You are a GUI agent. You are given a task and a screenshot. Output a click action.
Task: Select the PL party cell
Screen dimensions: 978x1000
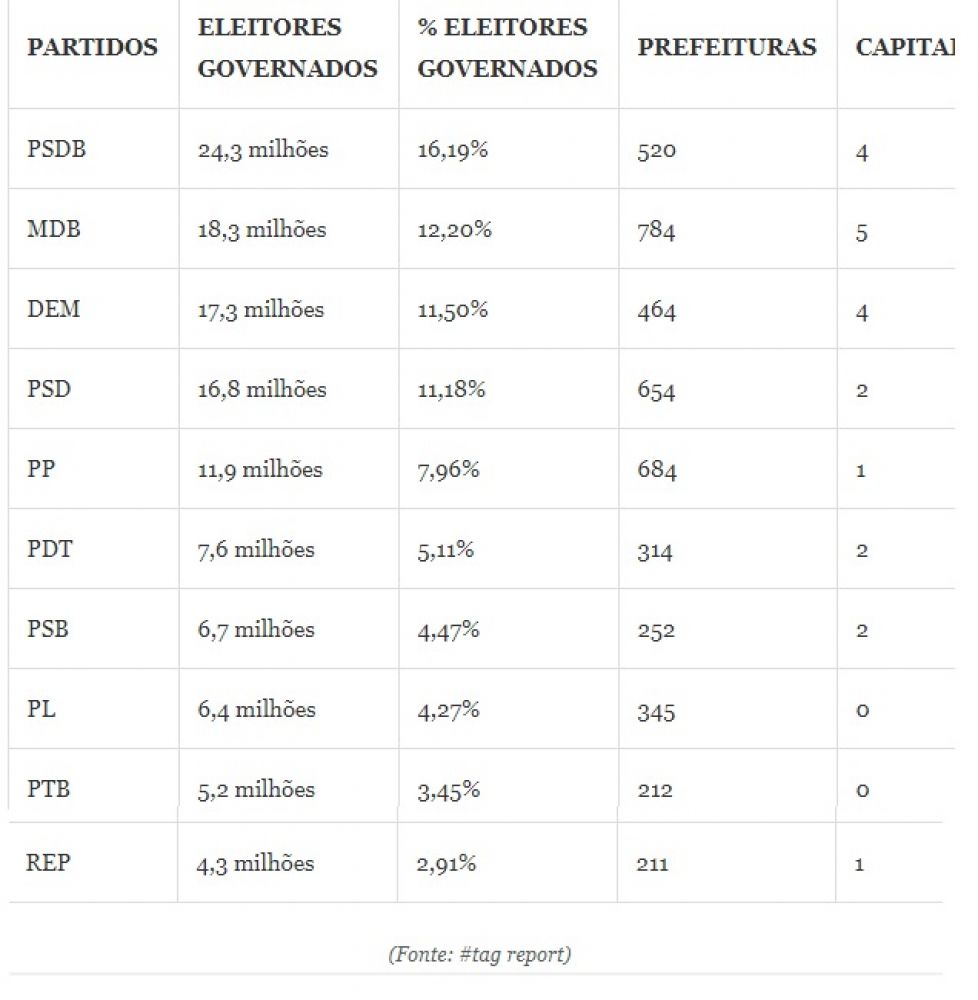click(41, 710)
